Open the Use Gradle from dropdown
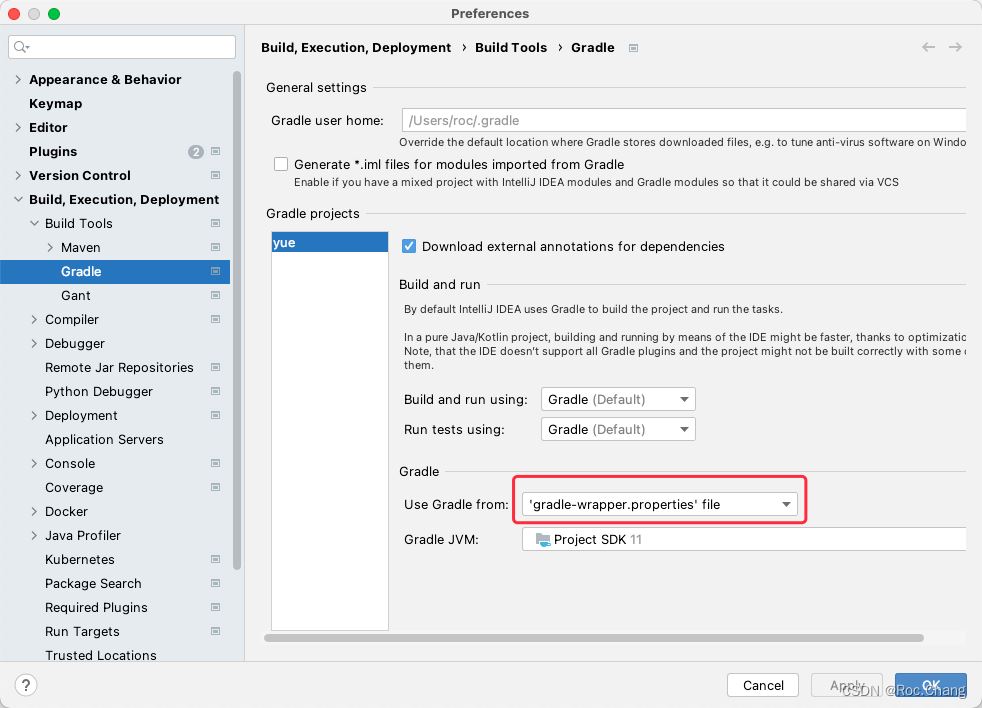This screenshot has height=708, width=982. coord(659,504)
